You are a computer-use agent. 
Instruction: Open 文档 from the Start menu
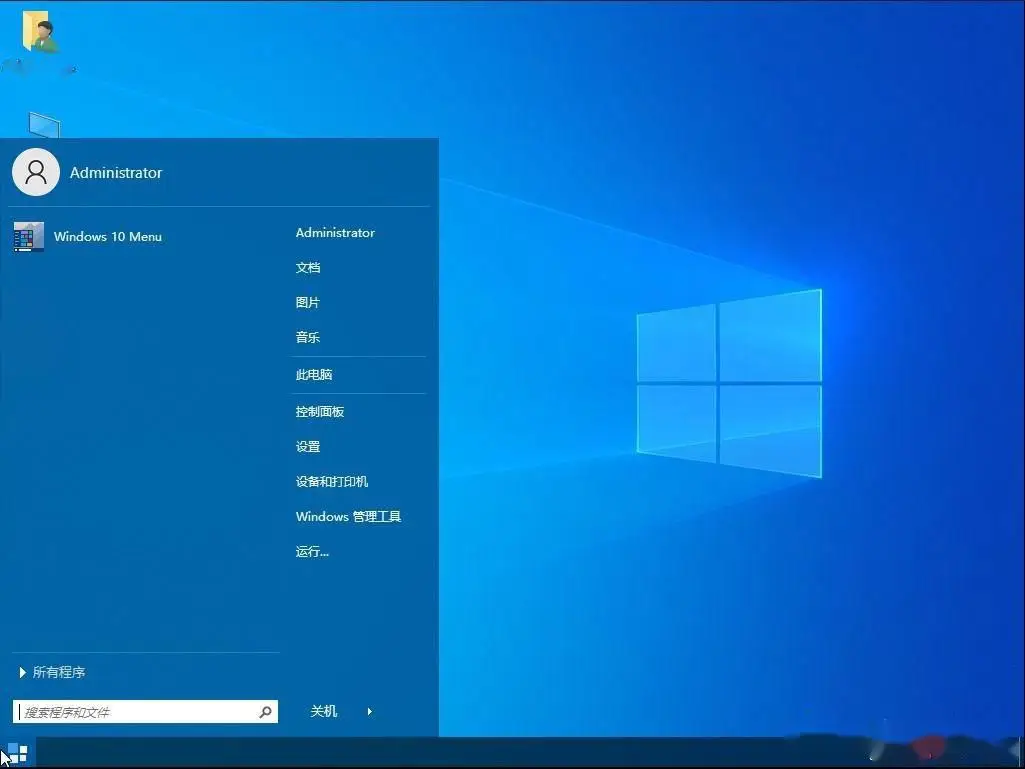307,267
